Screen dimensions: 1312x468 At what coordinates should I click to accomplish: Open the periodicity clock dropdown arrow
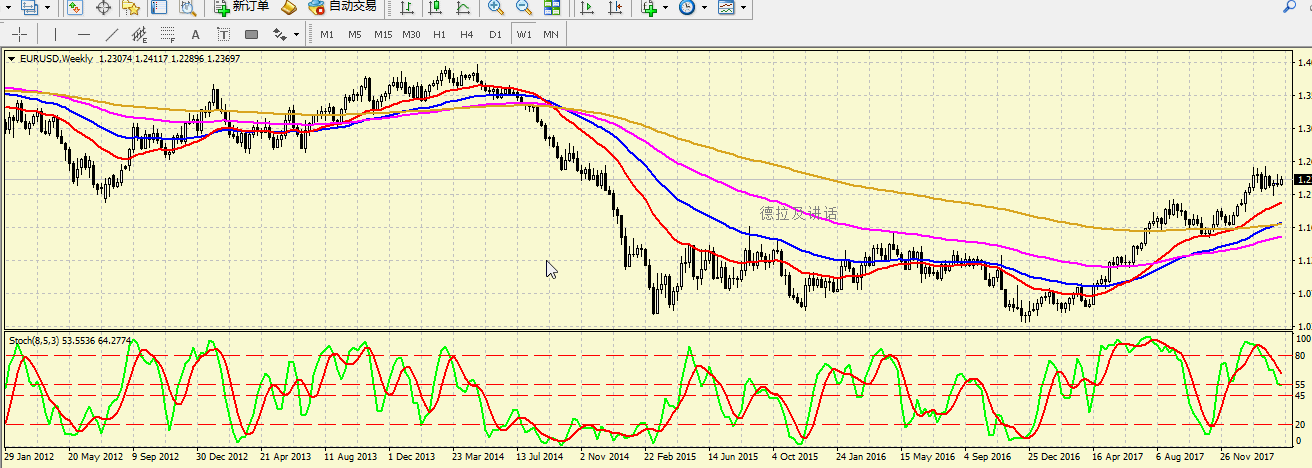(x=704, y=7)
